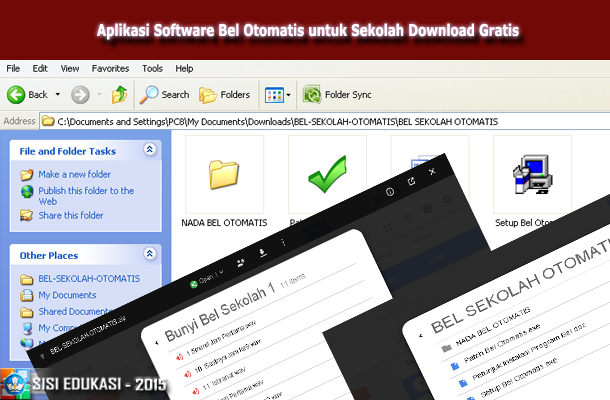Open BEL-SEKOLAH-OTOMATIS in Other Places
Viewport: 610px width, 400px height.
[x=89, y=279]
